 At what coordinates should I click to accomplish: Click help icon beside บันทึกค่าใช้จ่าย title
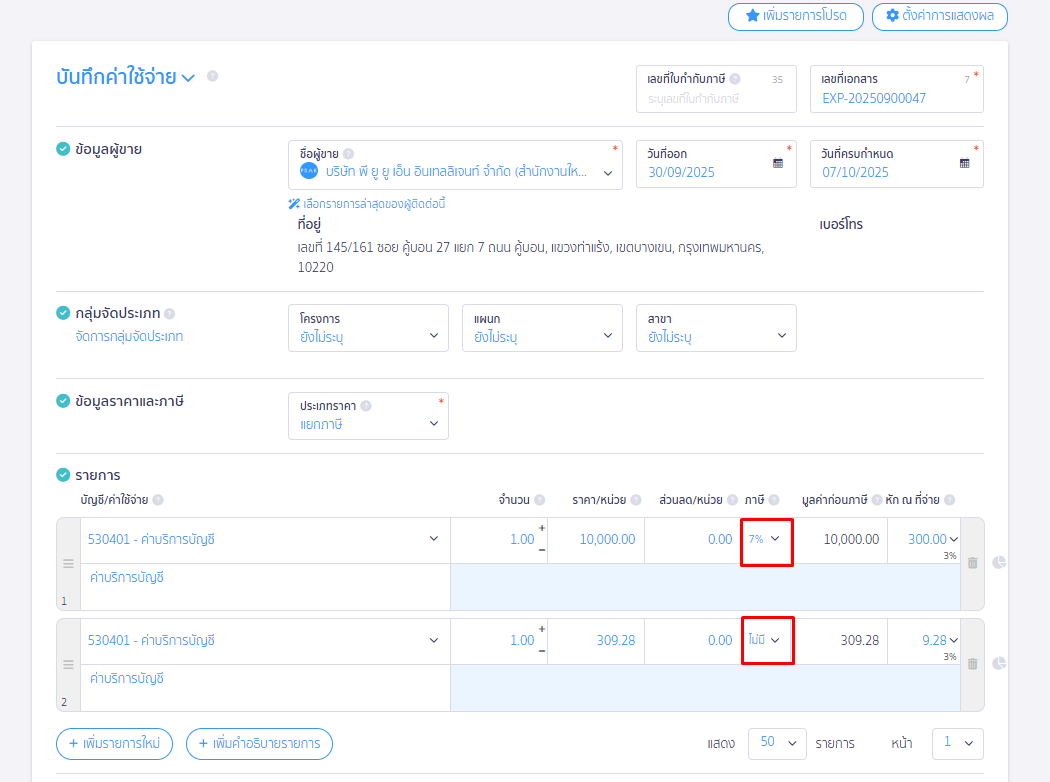point(212,76)
